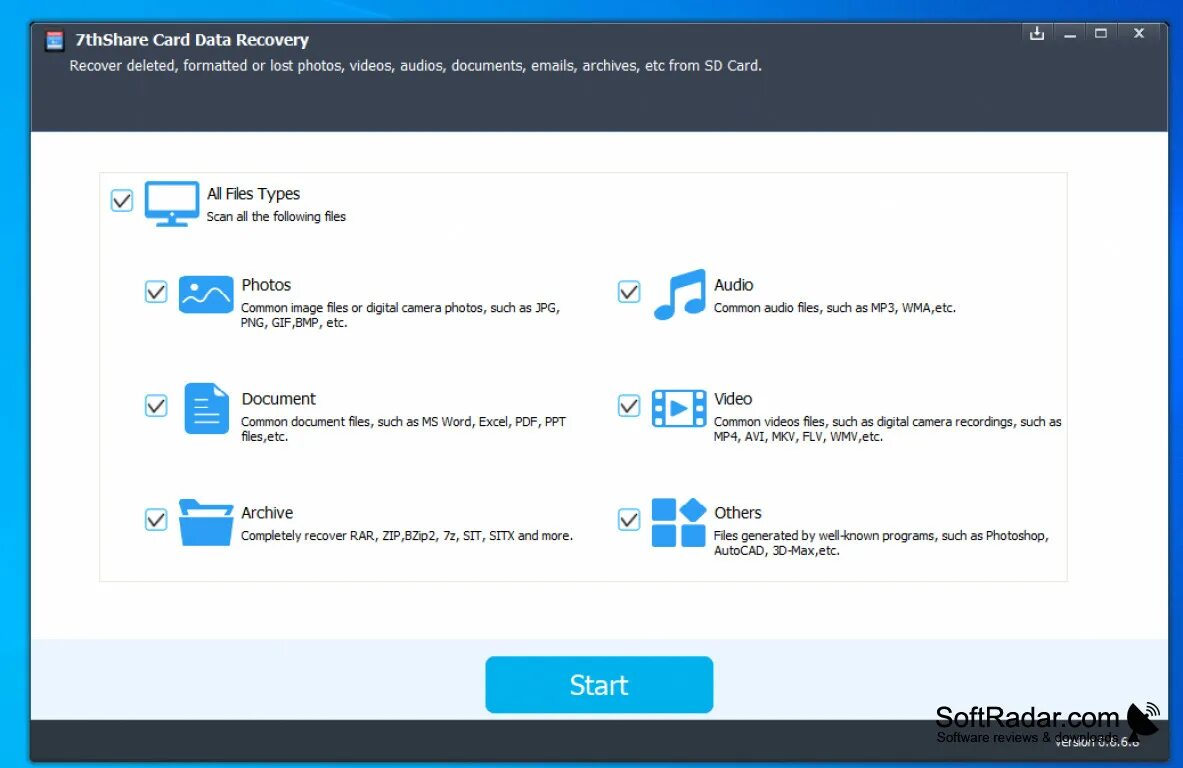Click 'Common document files, such as MS Word' description
This screenshot has height=768, width=1183.
(x=404, y=429)
